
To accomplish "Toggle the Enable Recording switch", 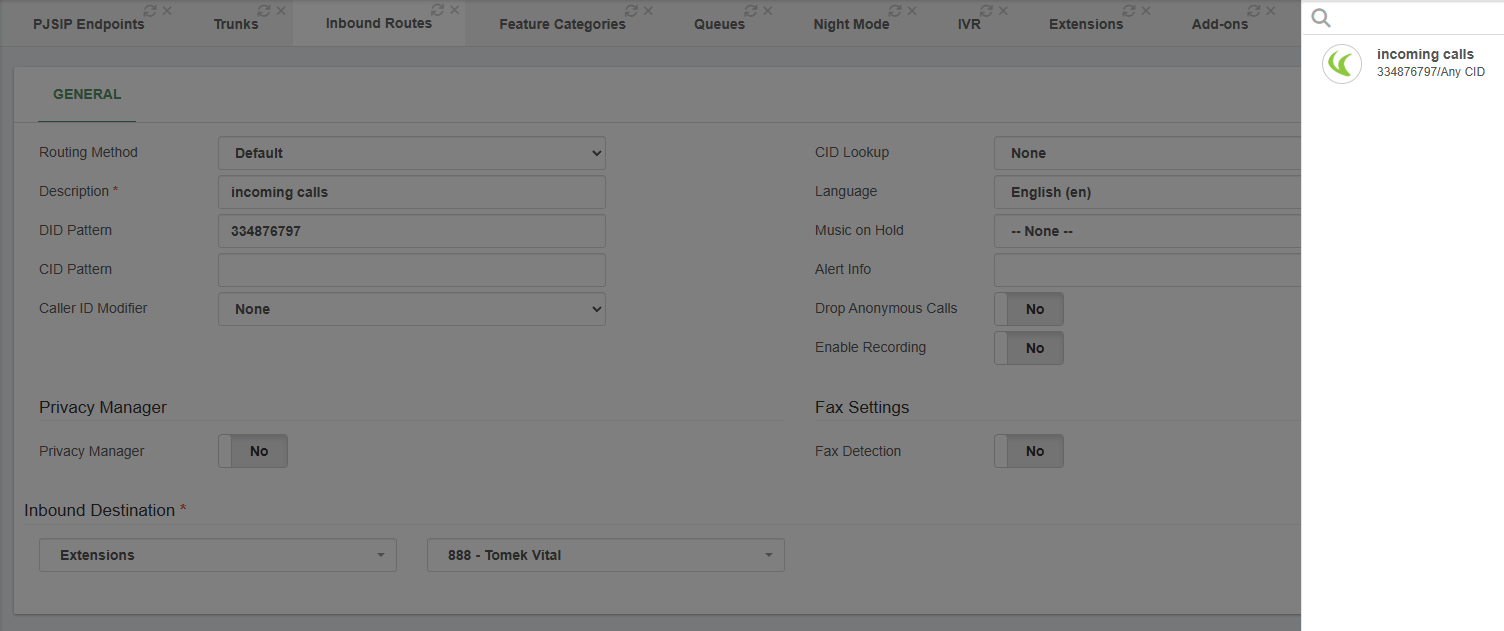I will pyautogui.click(x=1028, y=348).
